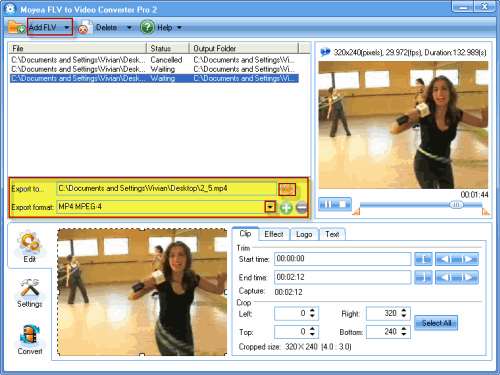Click the End time input field

tap(343, 277)
